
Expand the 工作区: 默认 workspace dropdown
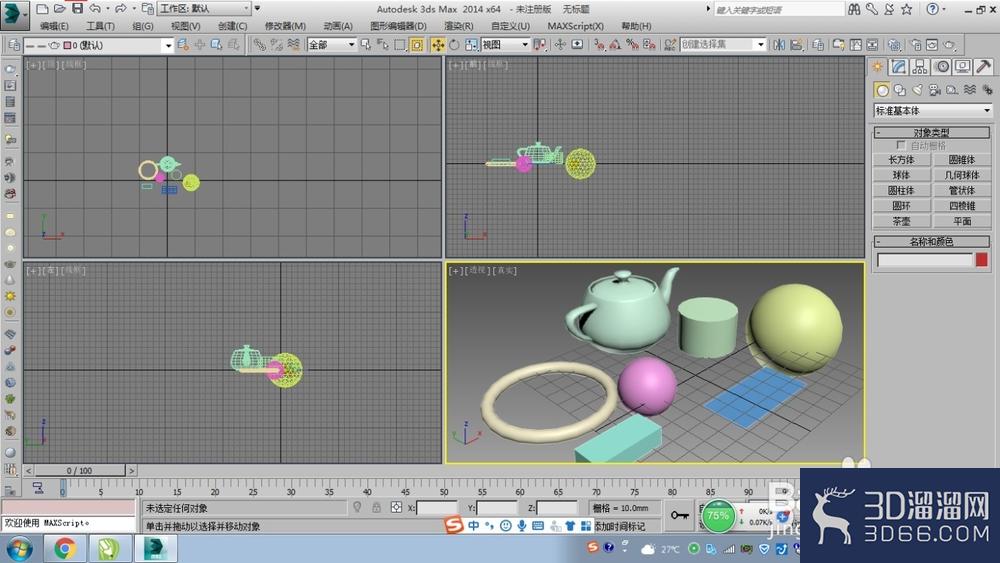pos(205,8)
